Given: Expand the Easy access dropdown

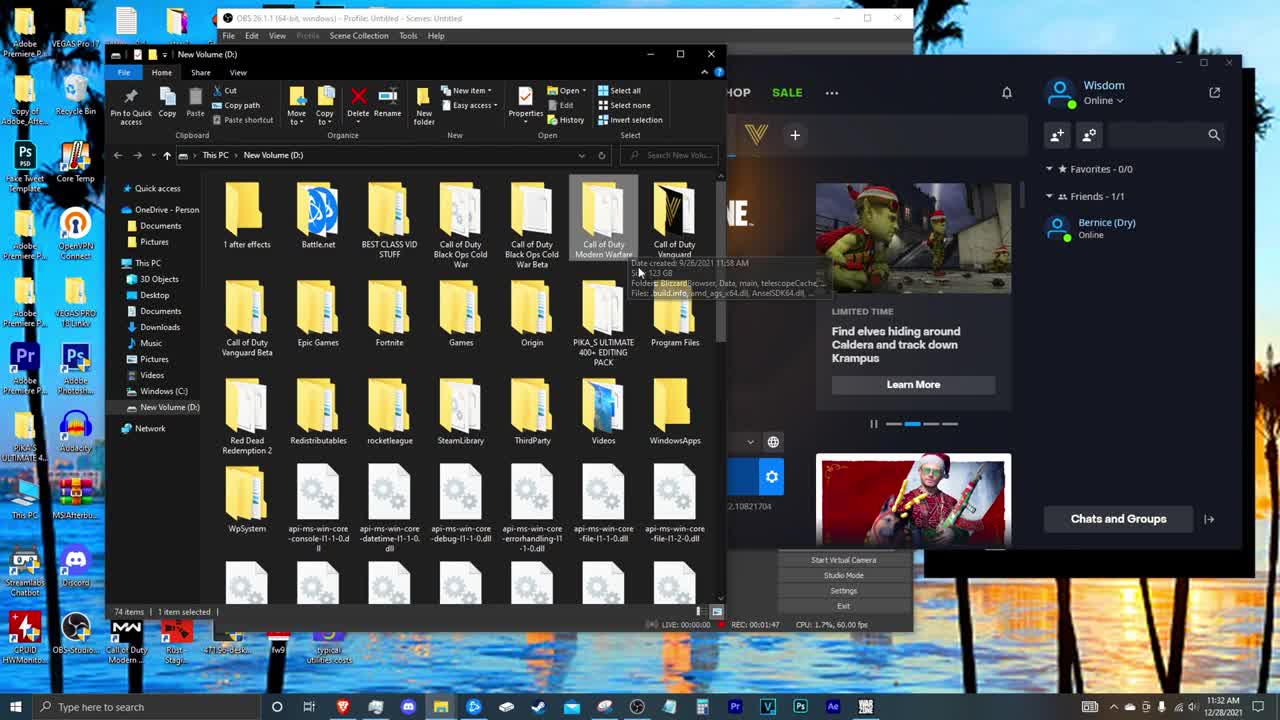Looking at the screenshot, I should point(469,105).
